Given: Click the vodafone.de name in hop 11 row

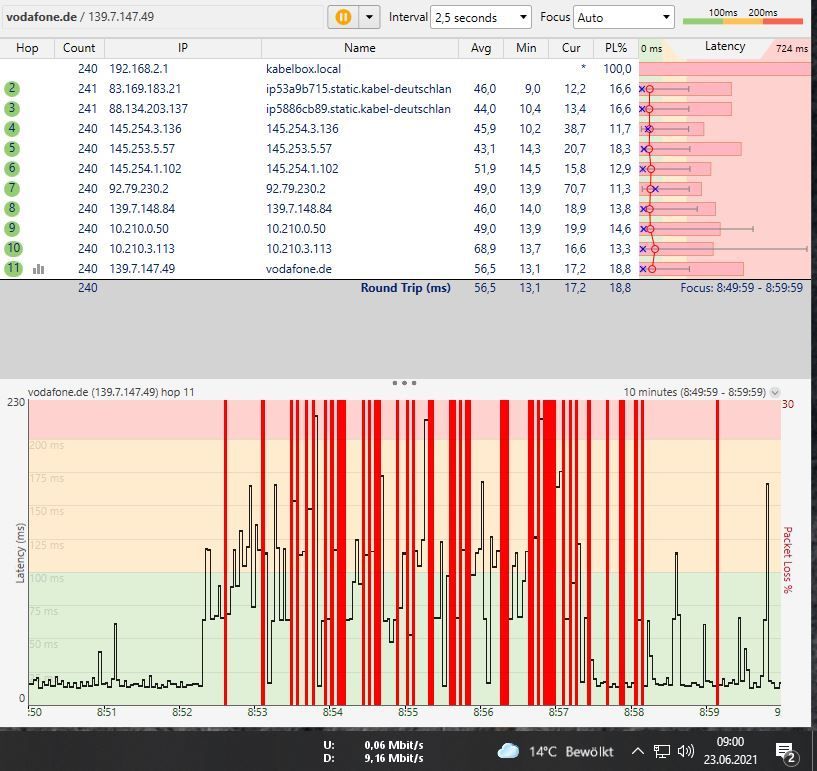Looking at the screenshot, I should tap(299, 269).
